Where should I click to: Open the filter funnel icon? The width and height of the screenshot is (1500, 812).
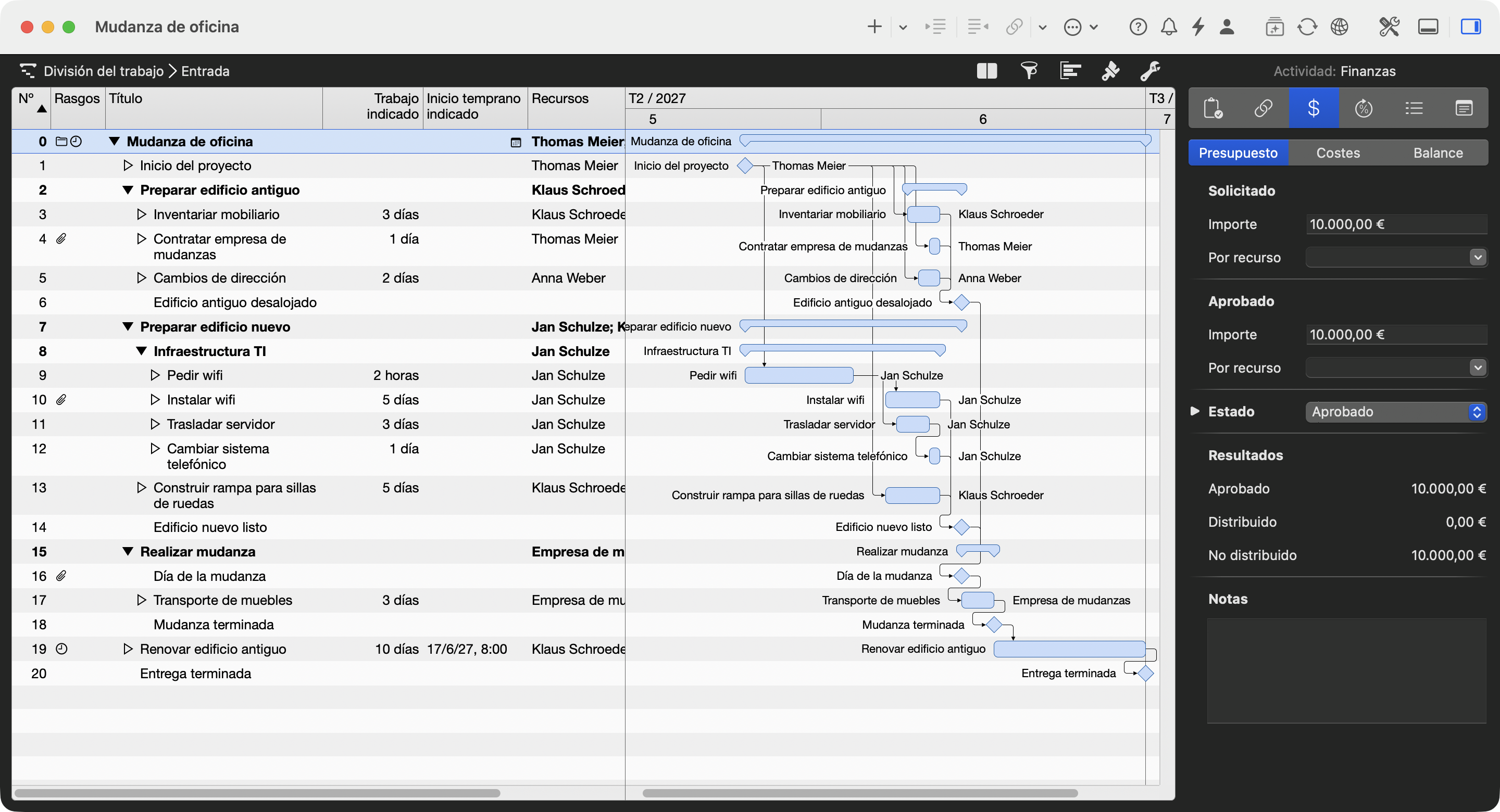coord(1029,71)
